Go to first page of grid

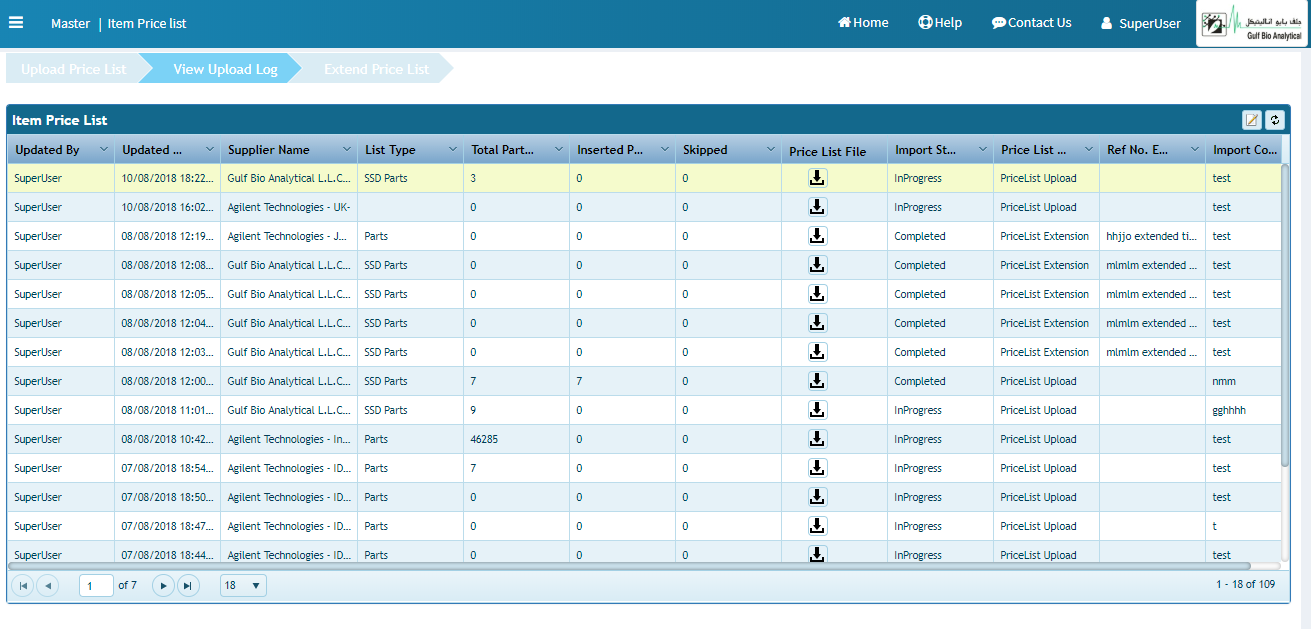click(22, 585)
